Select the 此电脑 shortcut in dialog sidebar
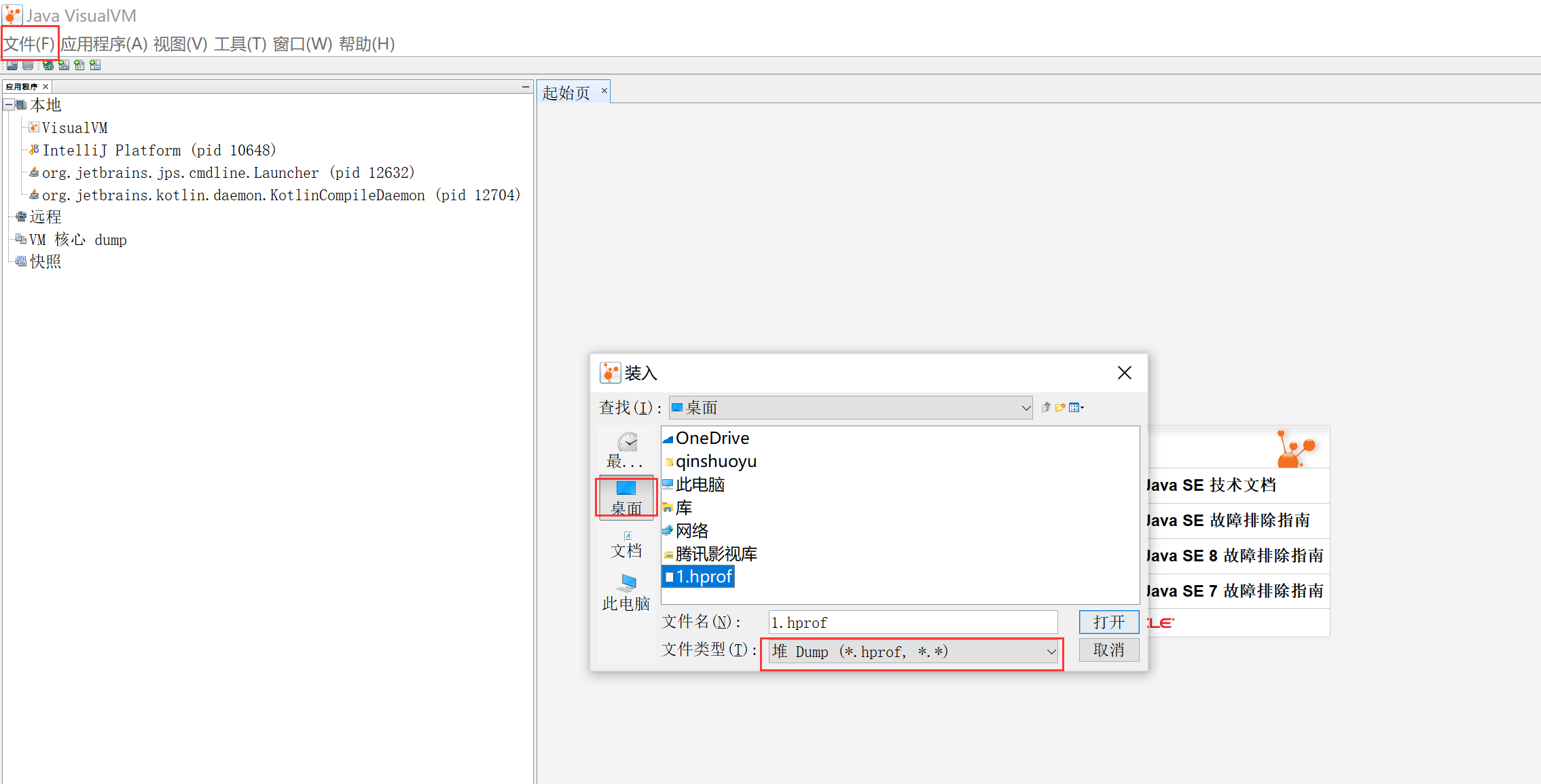The height and width of the screenshot is (784, 1541). 626,593
